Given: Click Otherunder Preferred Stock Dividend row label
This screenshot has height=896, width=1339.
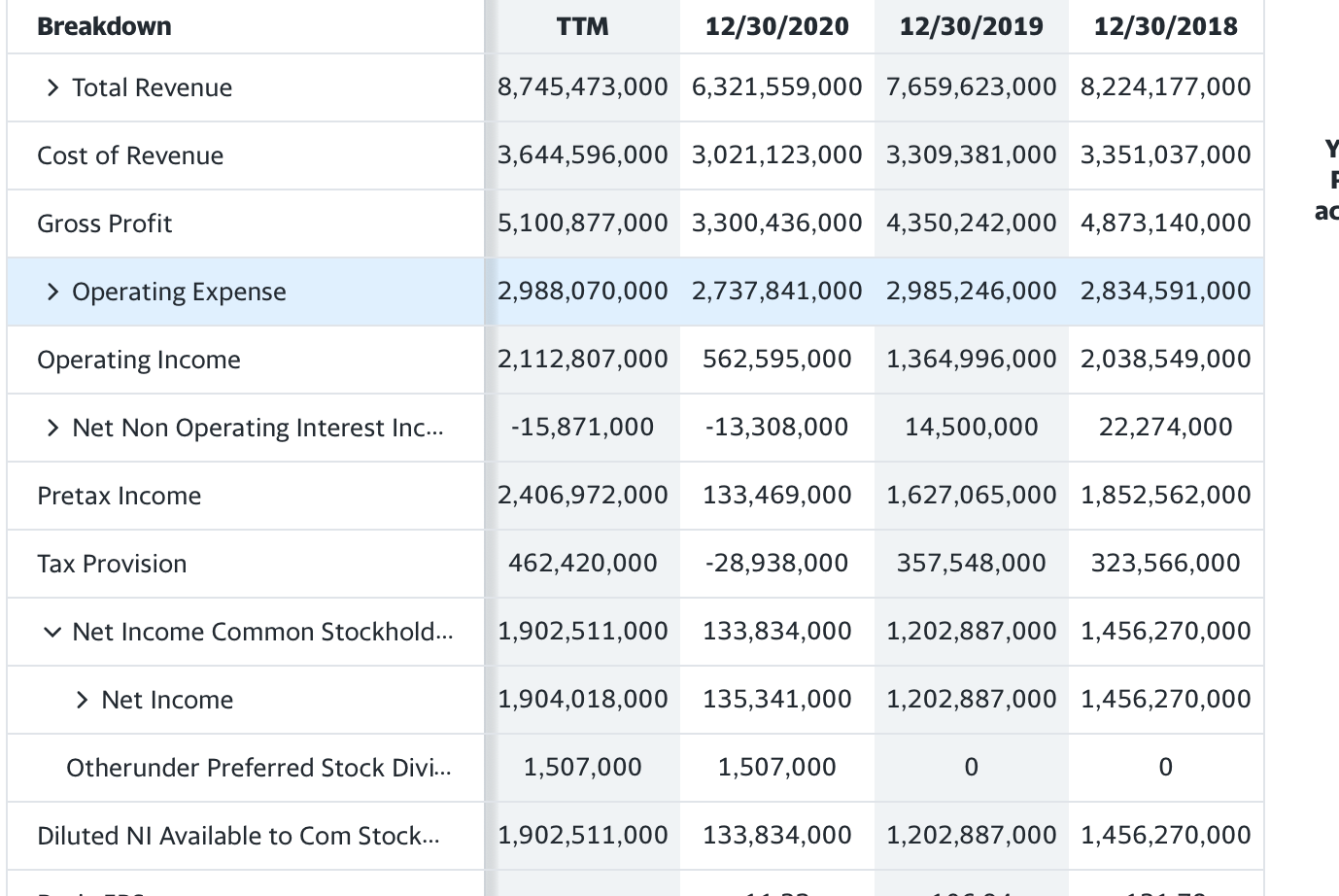Looking at the screenshot, I should tap(257, 768).
